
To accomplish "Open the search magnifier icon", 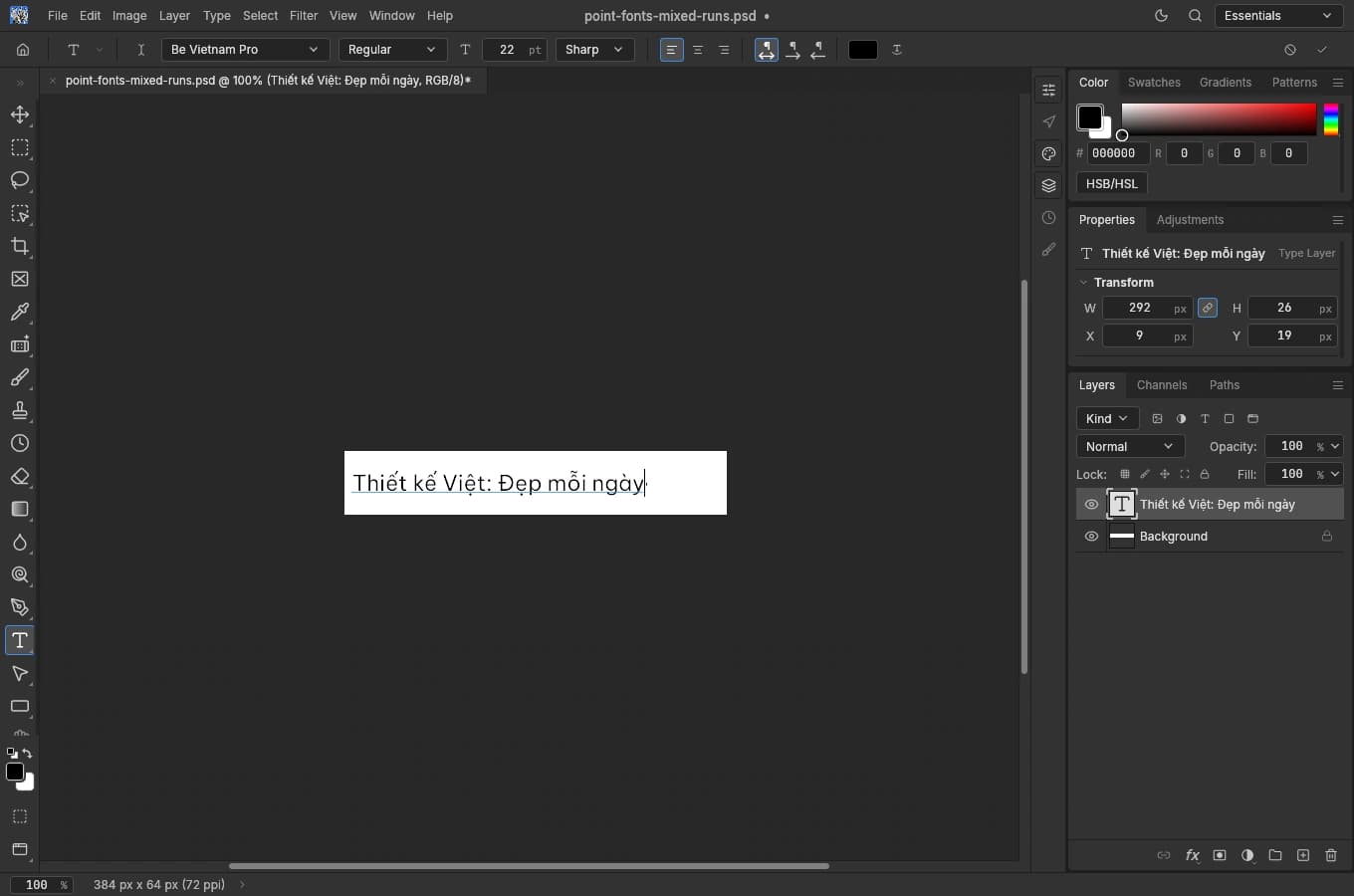I will click(x=1195, y=16).
